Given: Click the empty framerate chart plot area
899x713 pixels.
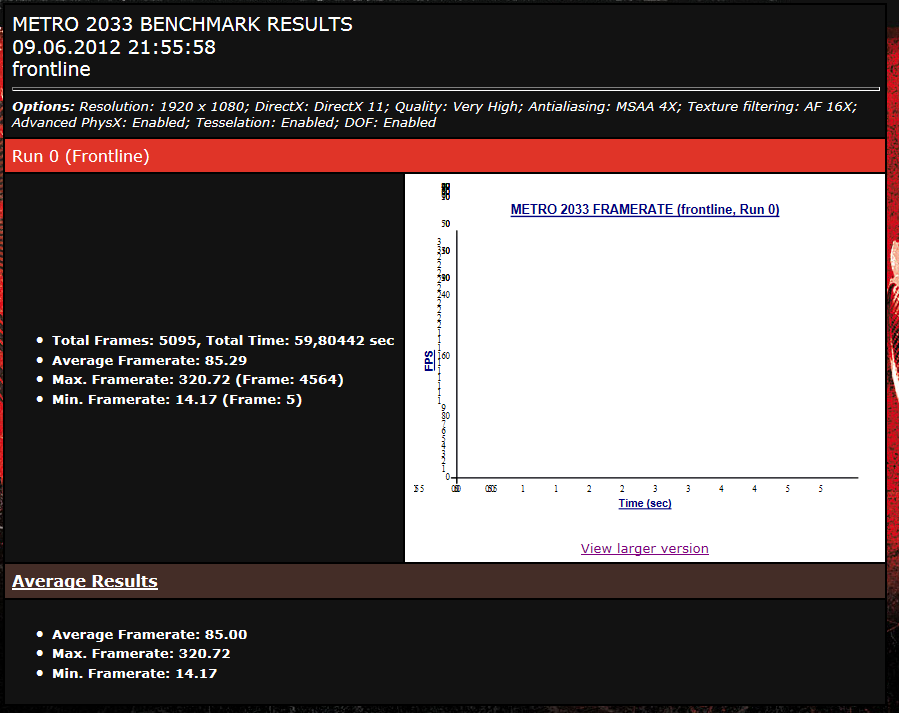Looking at the screenshot, I should pos(650,350).
